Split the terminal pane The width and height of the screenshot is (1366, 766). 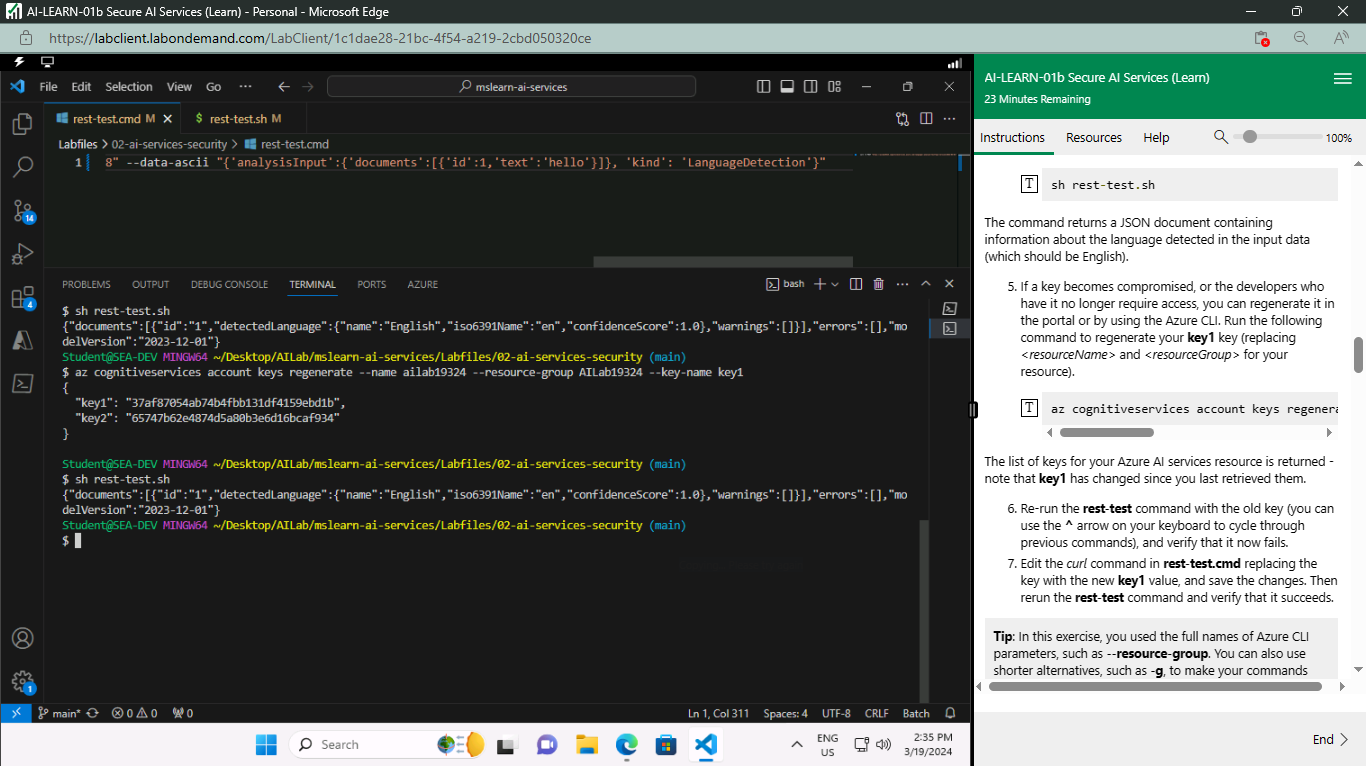click(856, 284)
